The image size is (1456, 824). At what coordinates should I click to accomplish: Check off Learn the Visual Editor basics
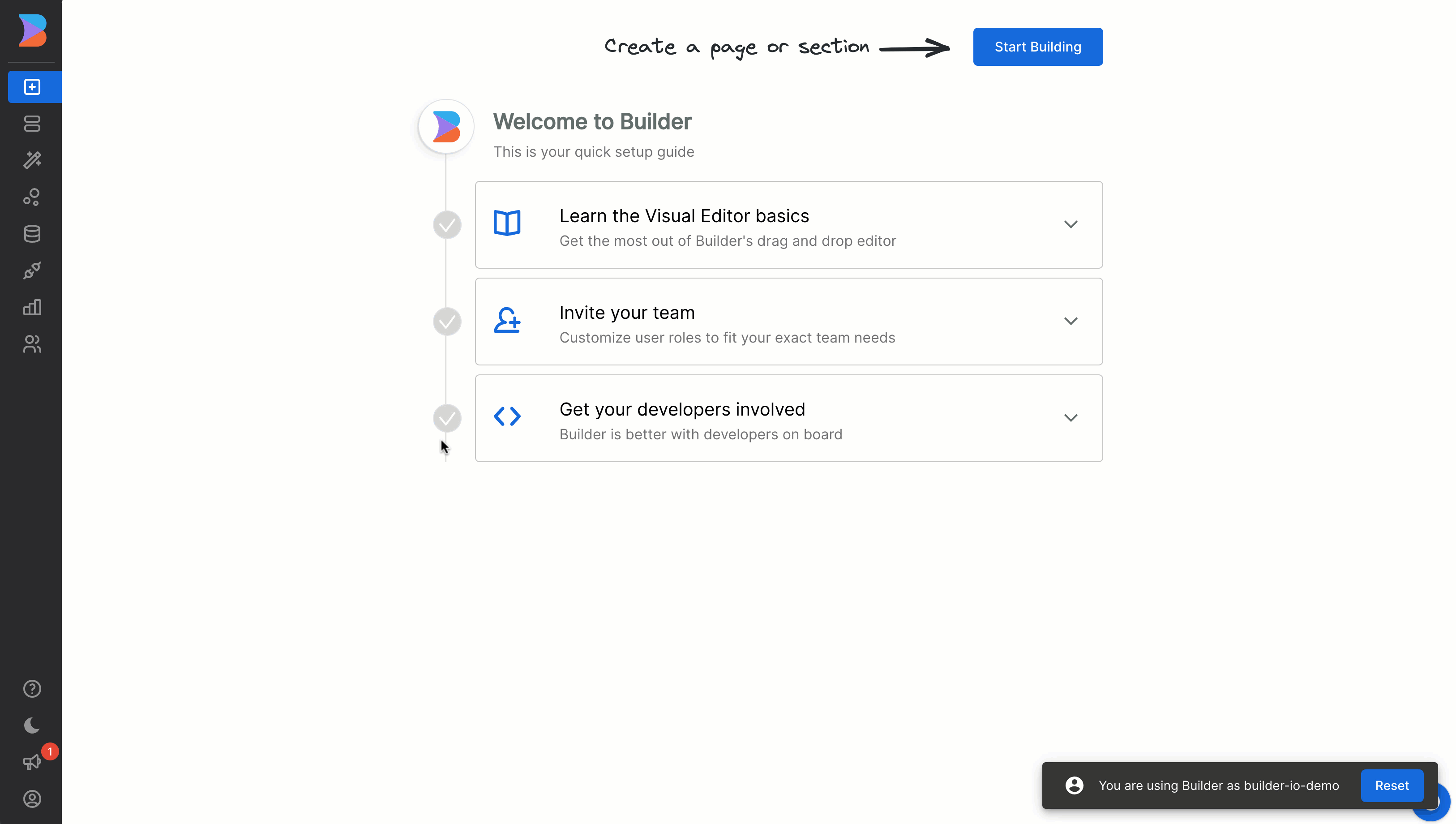click(x=447, y=225)
